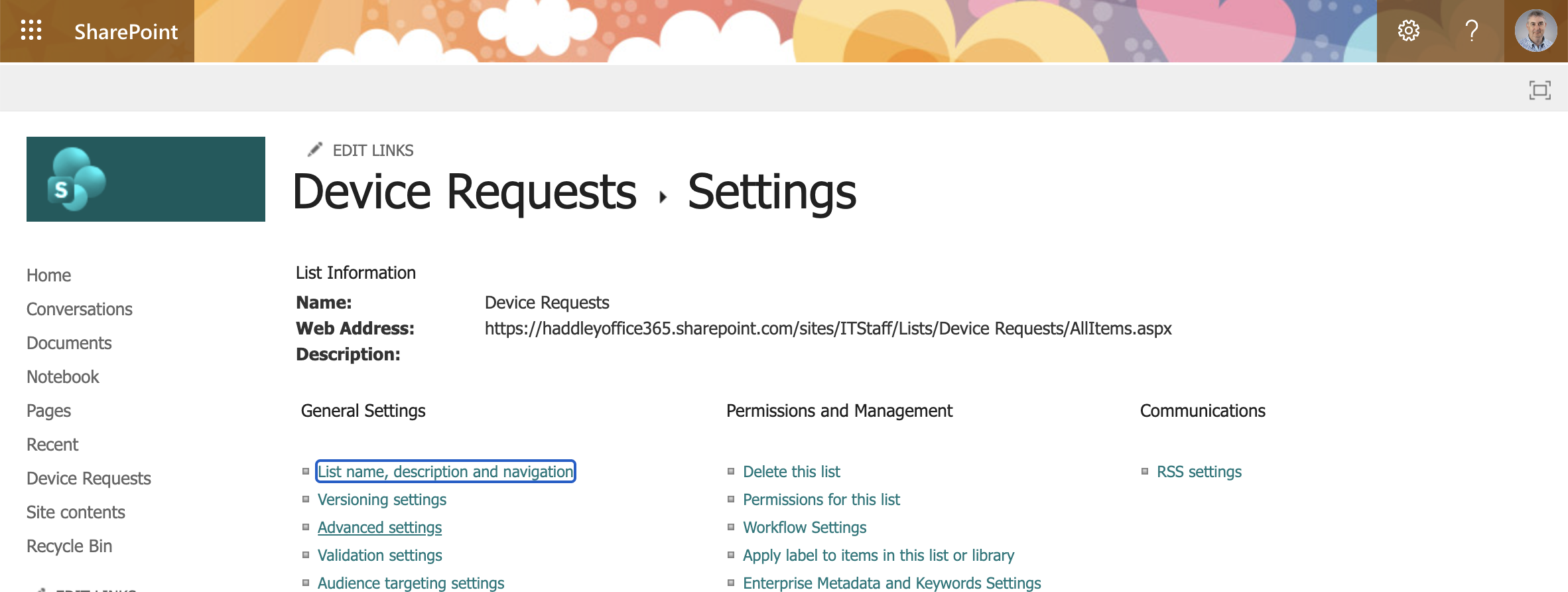Open Notebook in left navigation

[x=63, y=377]
